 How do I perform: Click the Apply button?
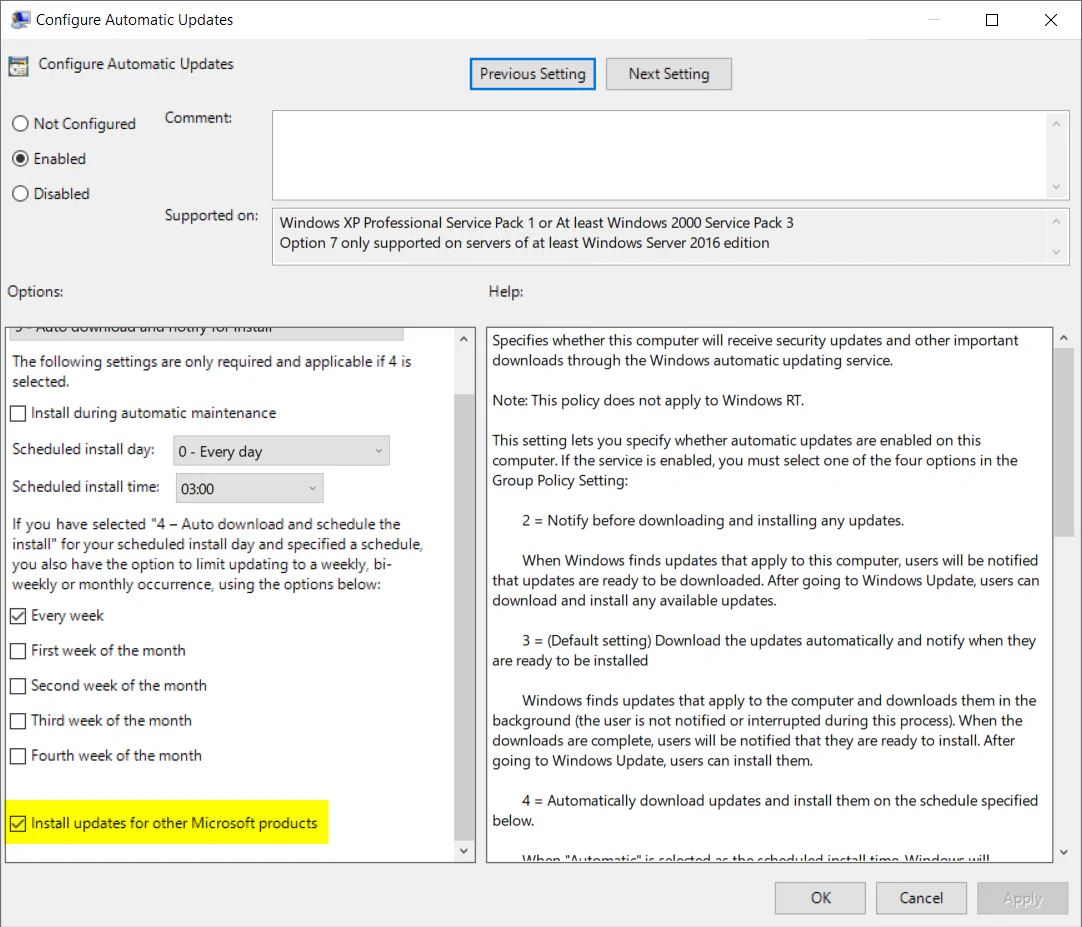[1023, 898]
